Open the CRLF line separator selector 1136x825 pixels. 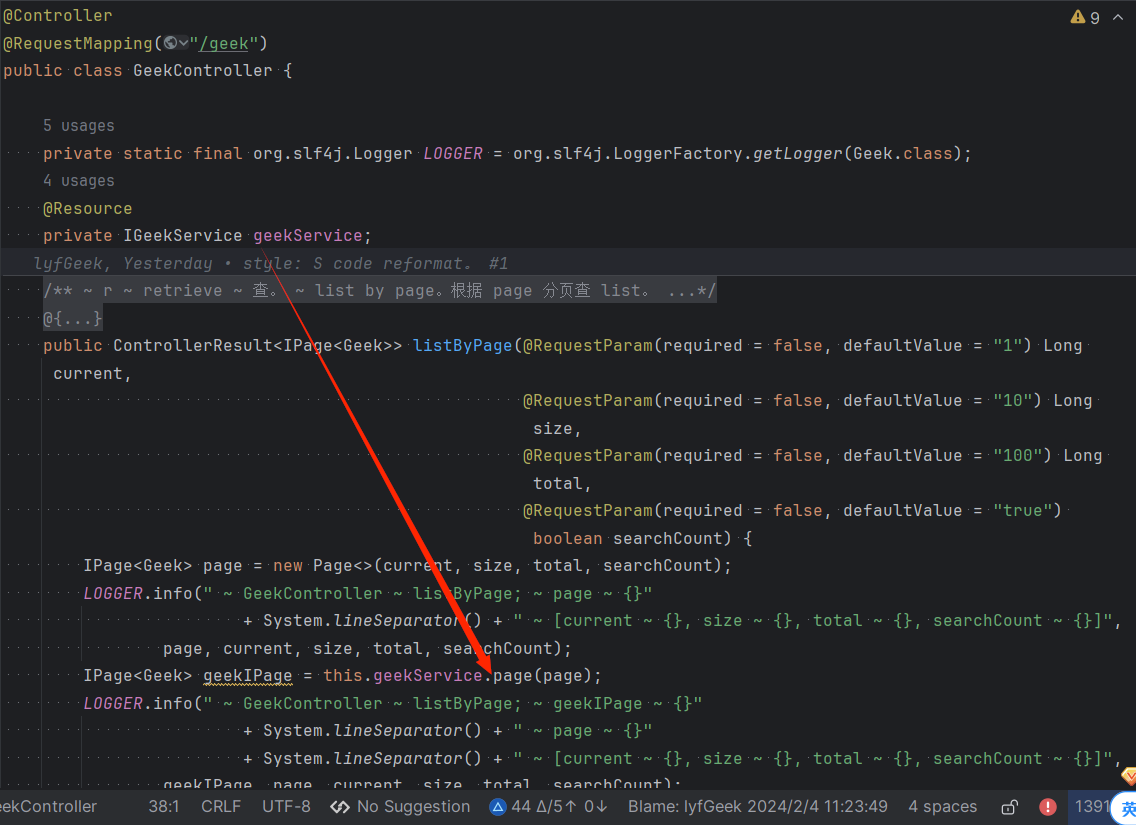click(x=220, y=806)
